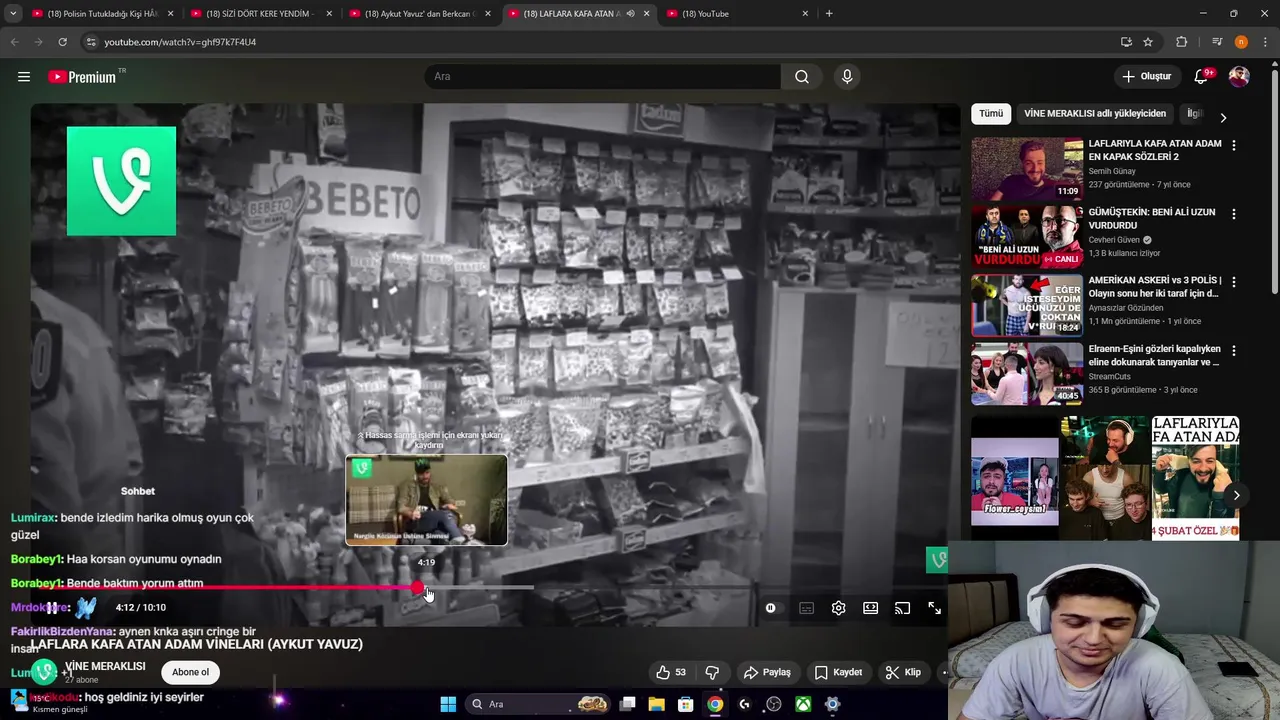This screenshot has height=720, width=1280.
Task: Open tab search dropdown arrow
Action: click(x=13, y=14)
